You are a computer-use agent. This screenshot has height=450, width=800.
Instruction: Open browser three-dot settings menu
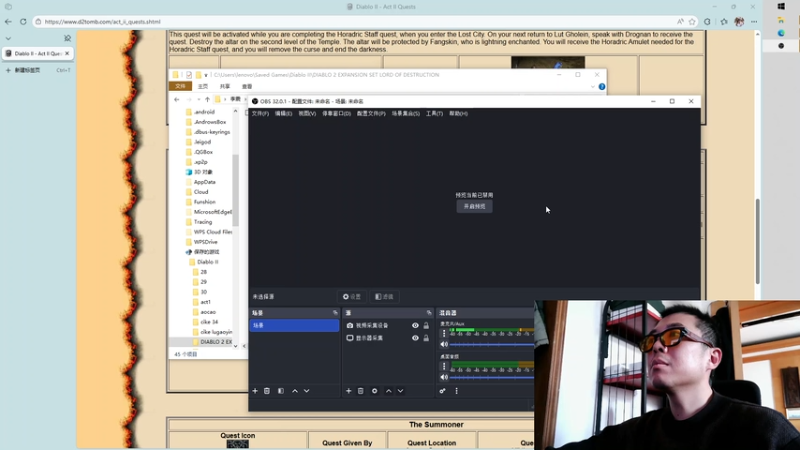(x=754, y=21)
